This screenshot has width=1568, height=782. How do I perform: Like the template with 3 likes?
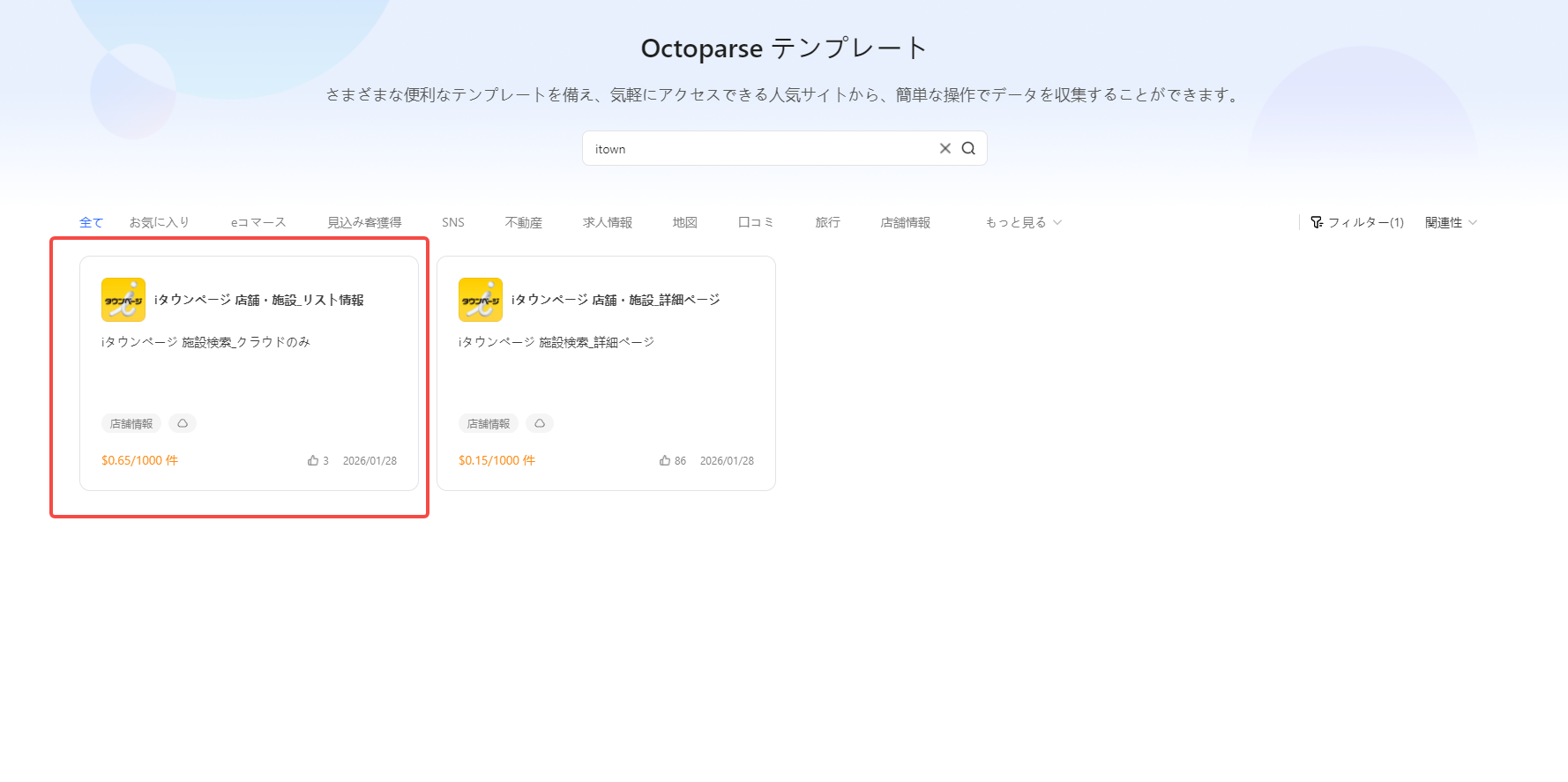click(313, 460)
